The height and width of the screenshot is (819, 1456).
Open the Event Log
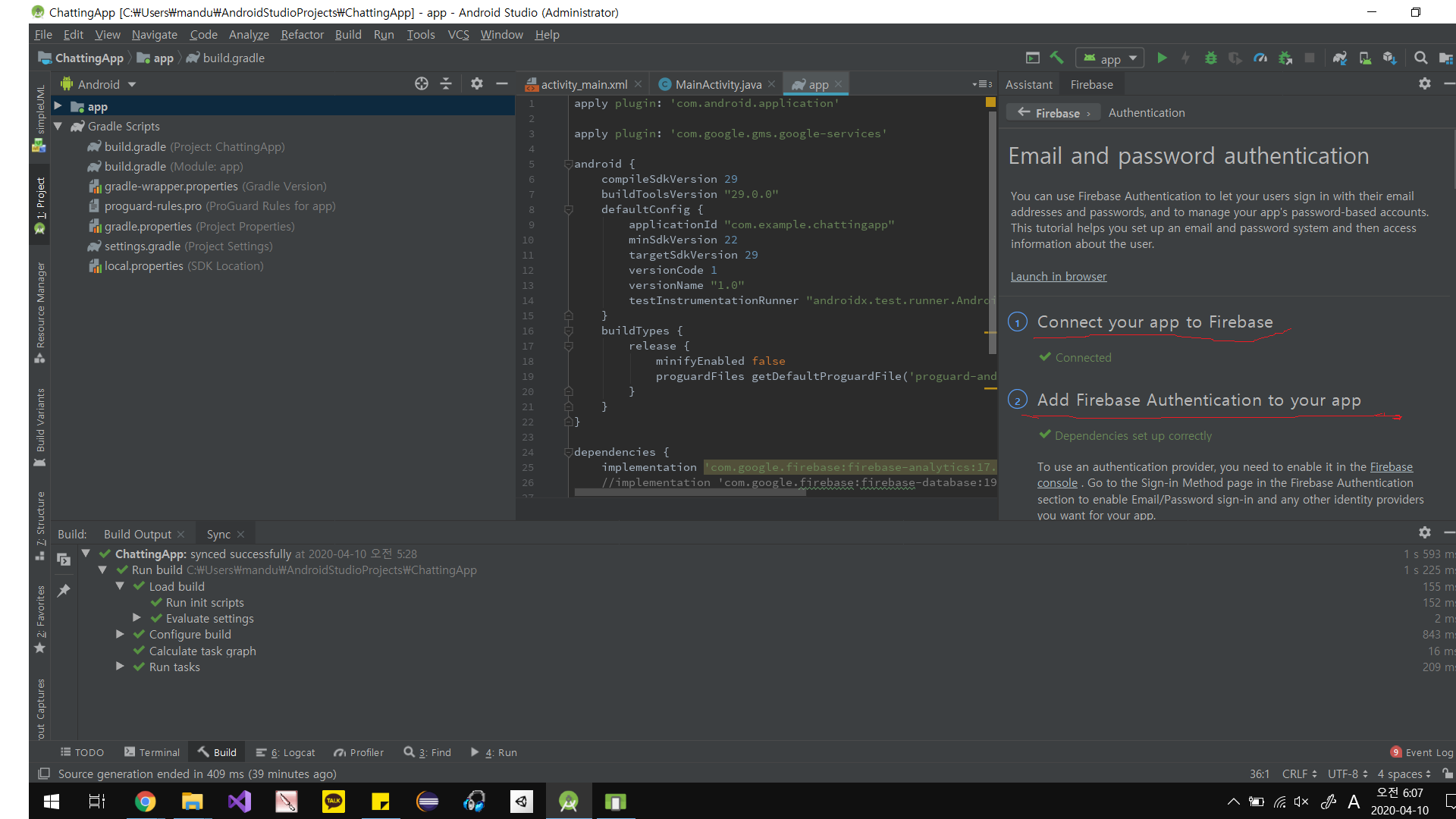pos(1422,752)
